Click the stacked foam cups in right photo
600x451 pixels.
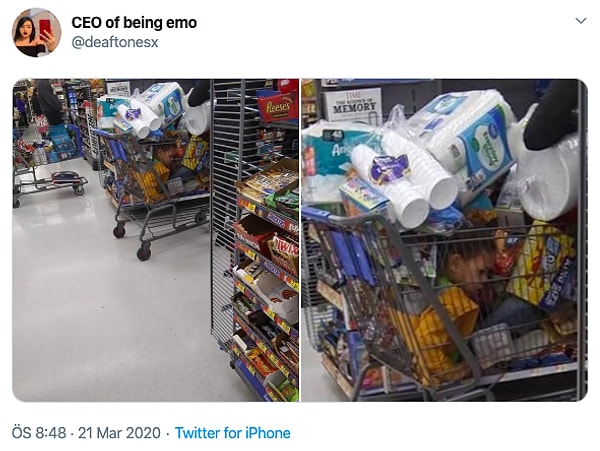pos(404,180)
